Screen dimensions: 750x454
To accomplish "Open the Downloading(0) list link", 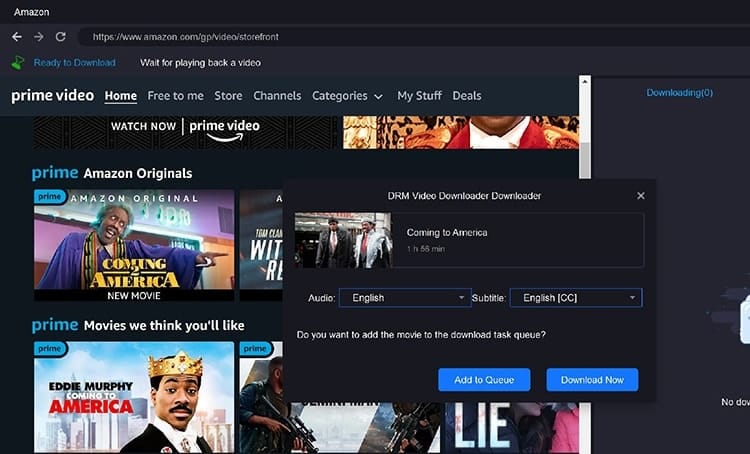I will 680,93.
